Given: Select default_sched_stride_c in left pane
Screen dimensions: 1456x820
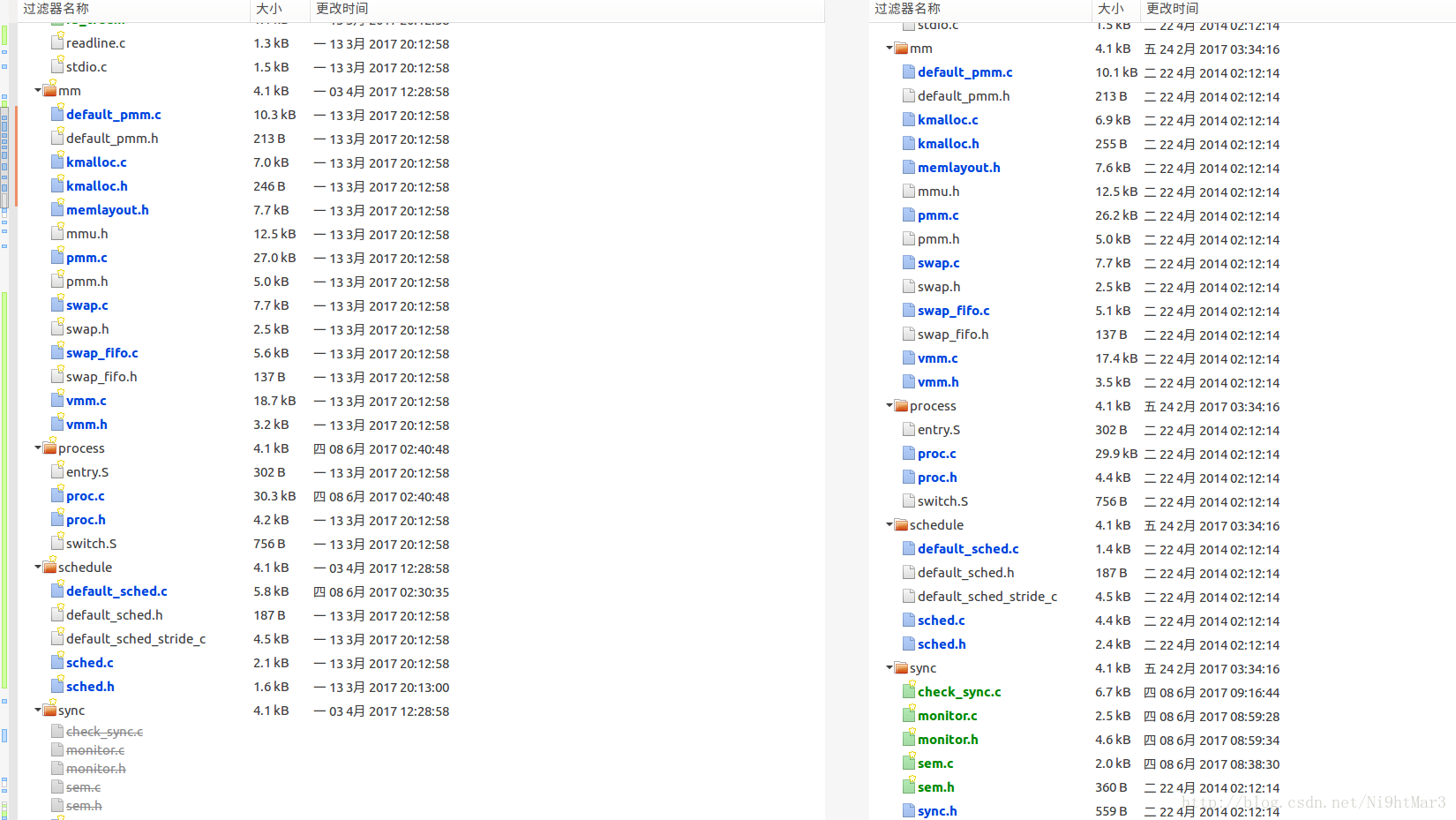Looking at the screenshot, I should [136, 638].
